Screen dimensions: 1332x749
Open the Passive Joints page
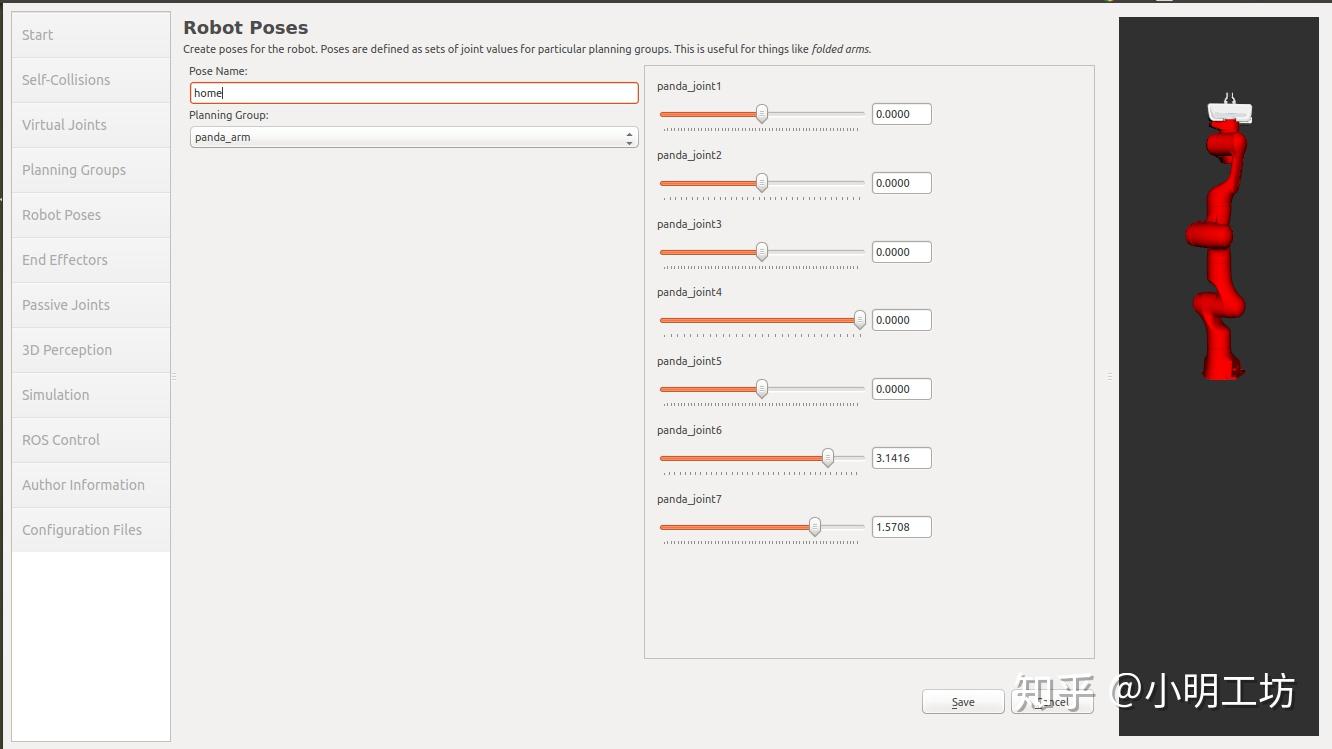point(90,305)
